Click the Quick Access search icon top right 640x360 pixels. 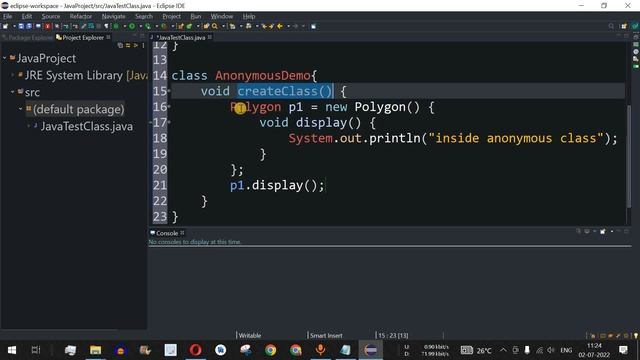611,26
